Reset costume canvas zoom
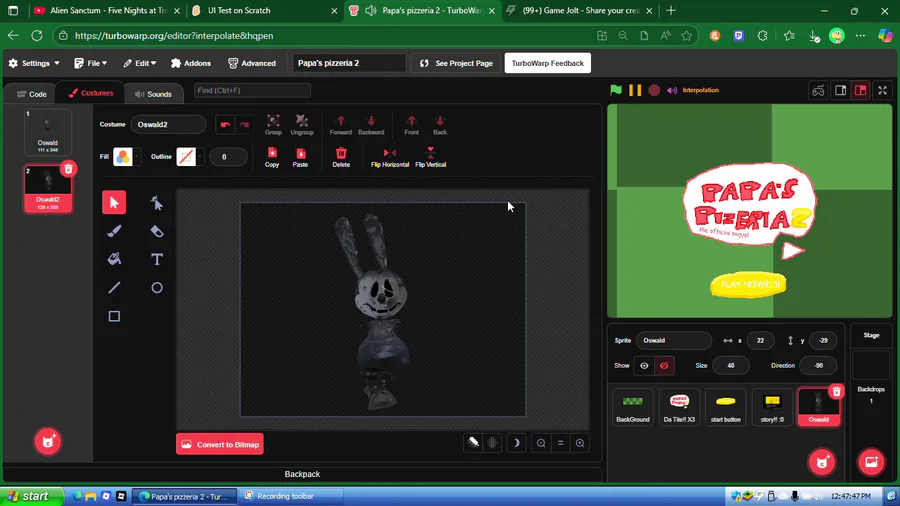900x506 pixels. click(x=560, y=443)
